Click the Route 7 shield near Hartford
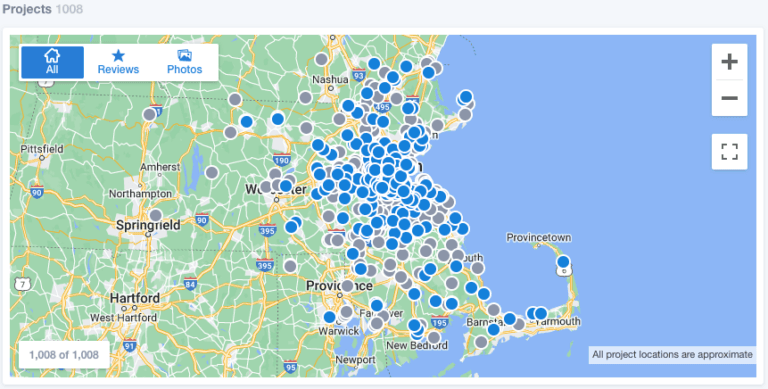This screenshot has width=768, height=389. [x=22, y=284]
